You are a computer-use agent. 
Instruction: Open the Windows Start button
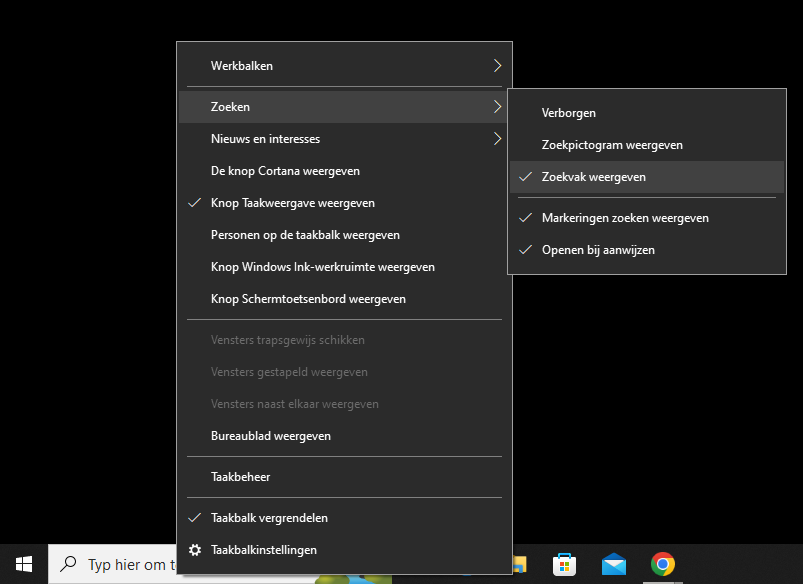[24, 564]
